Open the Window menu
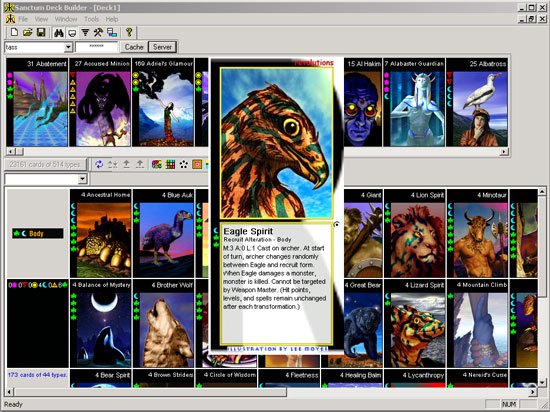 point(66,19)
